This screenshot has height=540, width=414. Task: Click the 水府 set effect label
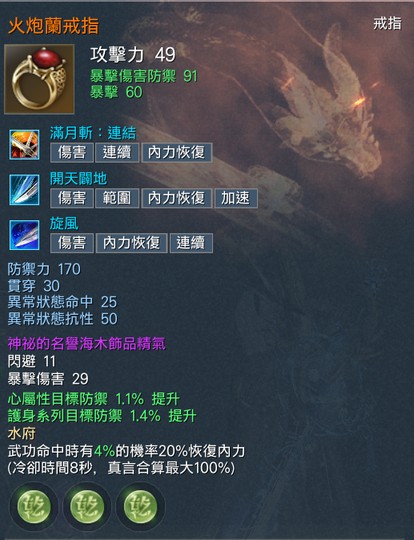pyautogui.click(x=22, y=434)
